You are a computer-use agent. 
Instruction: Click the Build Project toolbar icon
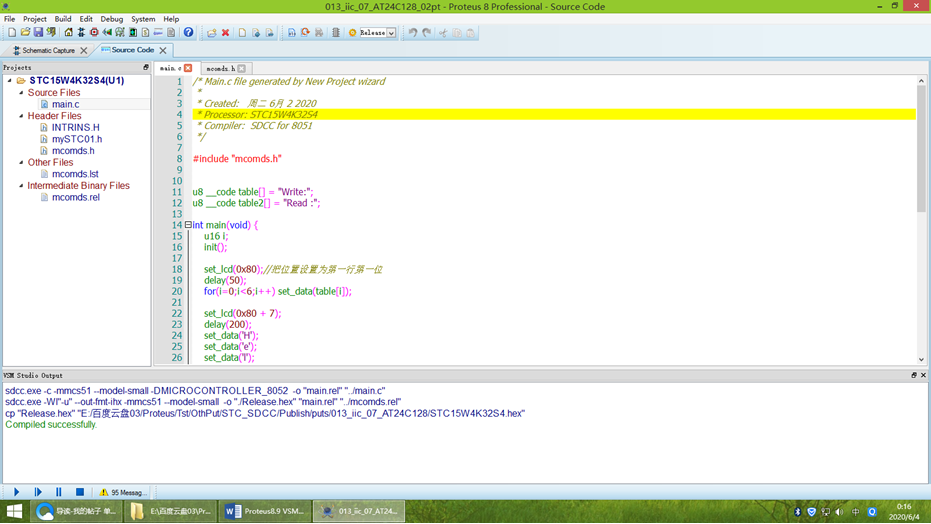292,33
